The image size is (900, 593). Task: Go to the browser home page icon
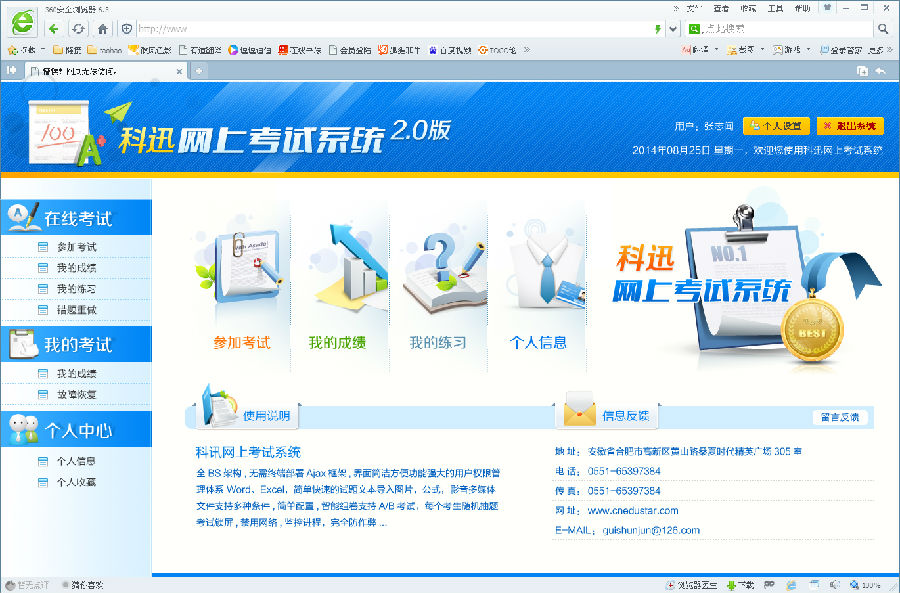click(102, 28)
